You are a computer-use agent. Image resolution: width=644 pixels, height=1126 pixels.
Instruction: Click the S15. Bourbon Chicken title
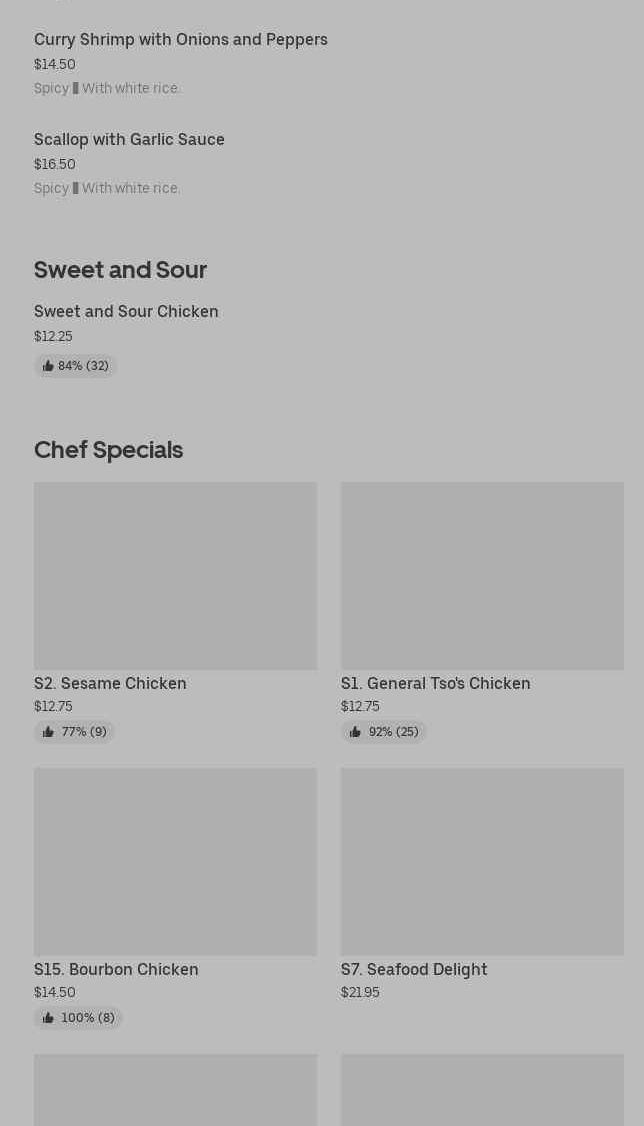[x=116, y=970]
